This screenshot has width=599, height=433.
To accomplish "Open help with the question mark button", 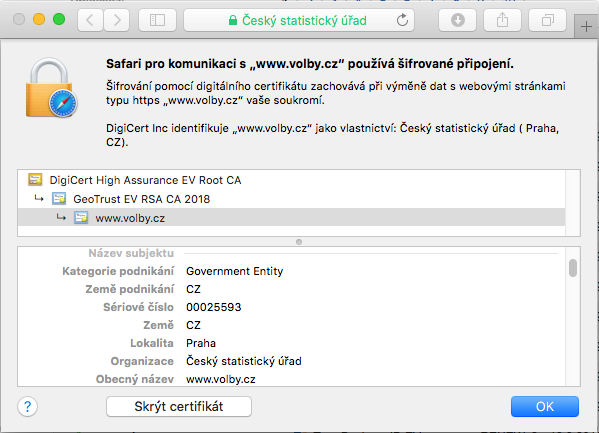I will pos(28,406).
